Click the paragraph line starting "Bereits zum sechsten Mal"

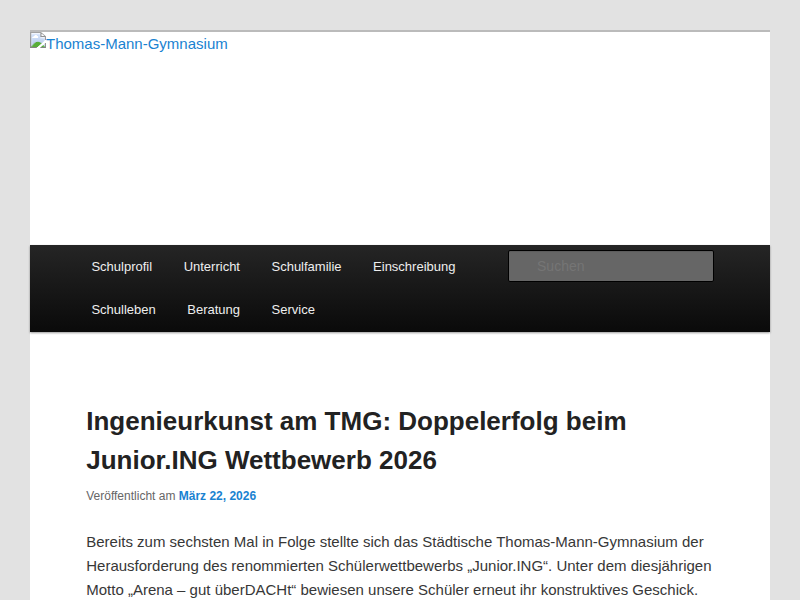pos(395,542)
